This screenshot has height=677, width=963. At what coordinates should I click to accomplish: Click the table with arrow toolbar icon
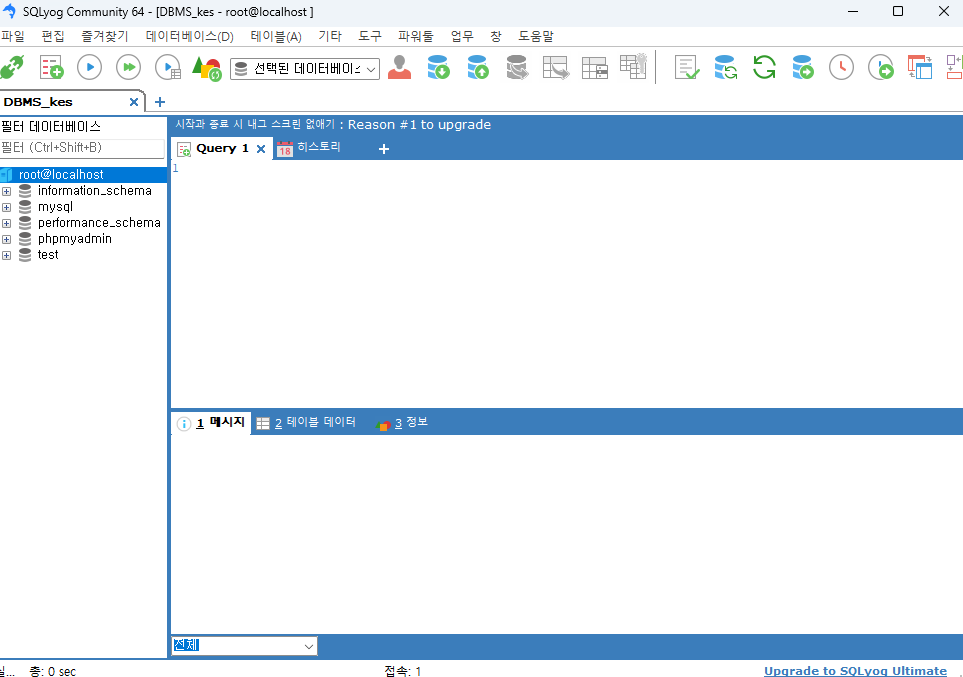click(x=556, y=67)
